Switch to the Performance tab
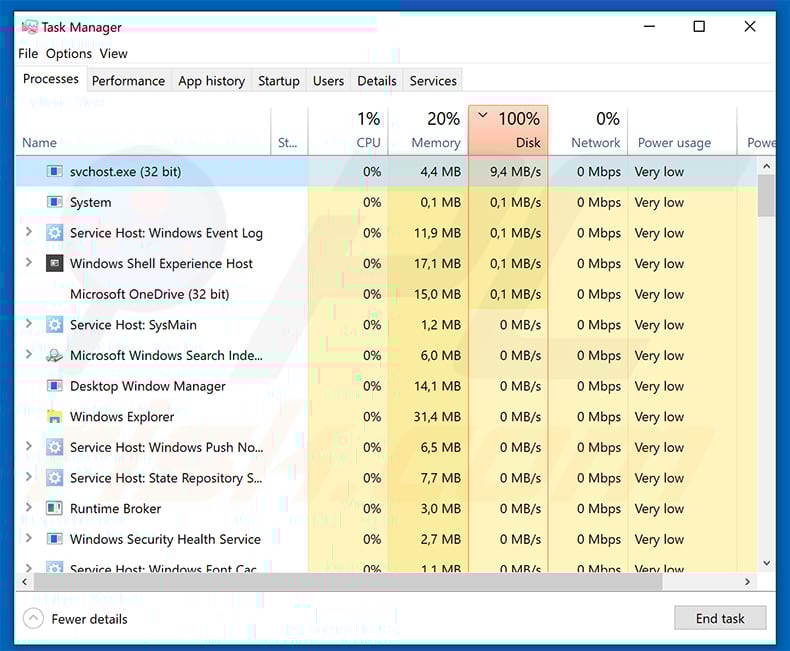790x651 pixels. [128, 81]
